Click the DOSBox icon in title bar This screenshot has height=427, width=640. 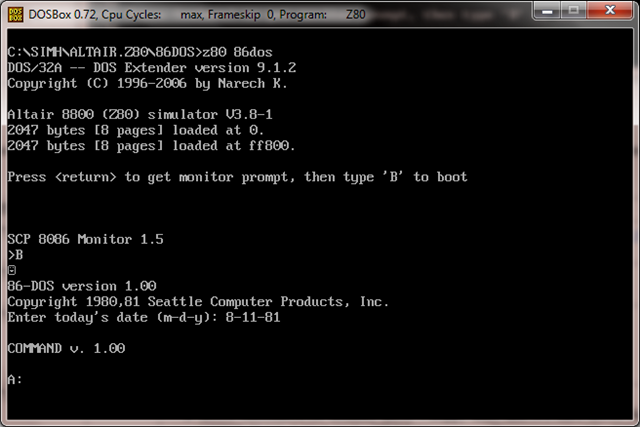(x=16, y=15)
